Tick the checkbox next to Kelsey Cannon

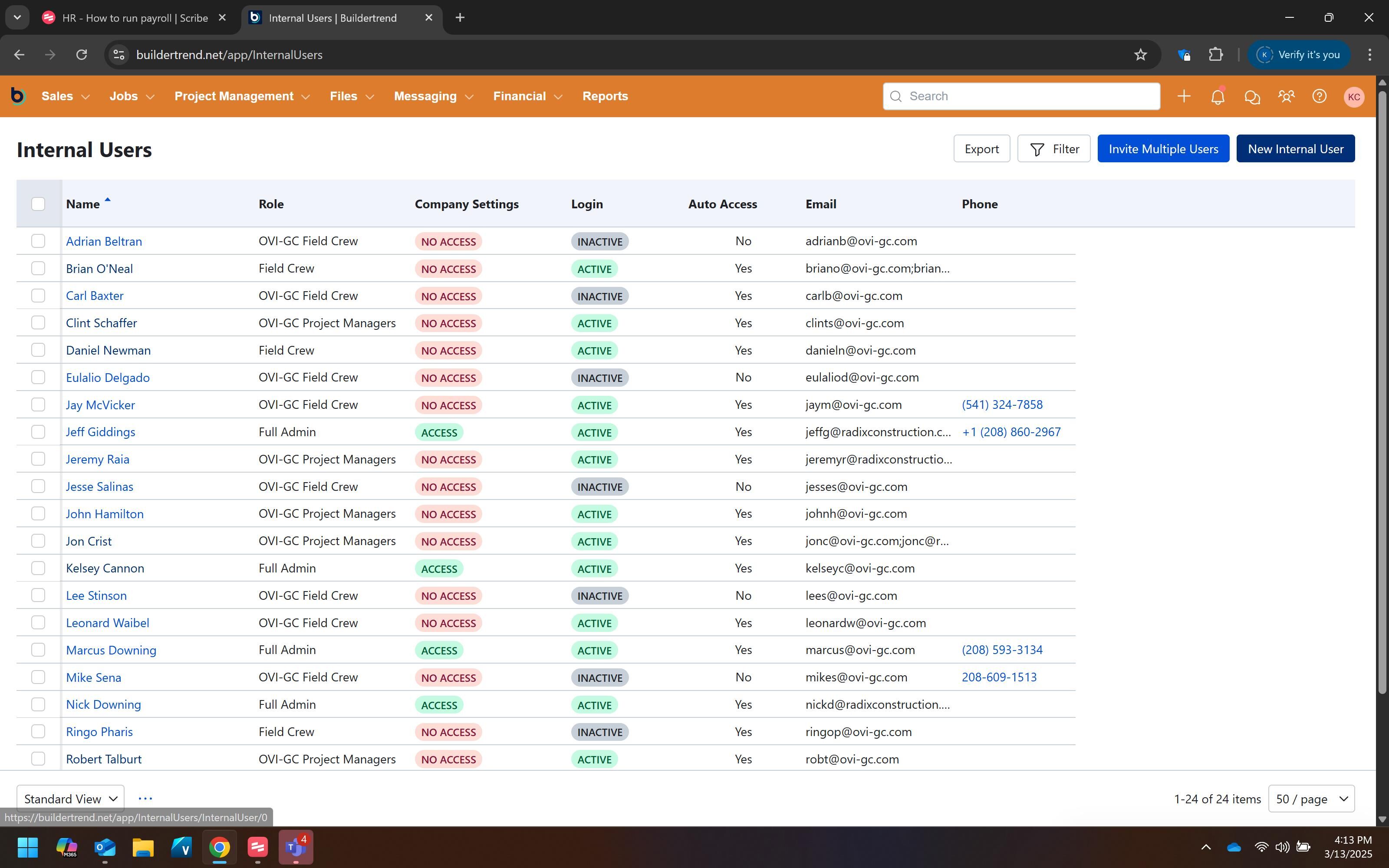[x=38, y=568]
